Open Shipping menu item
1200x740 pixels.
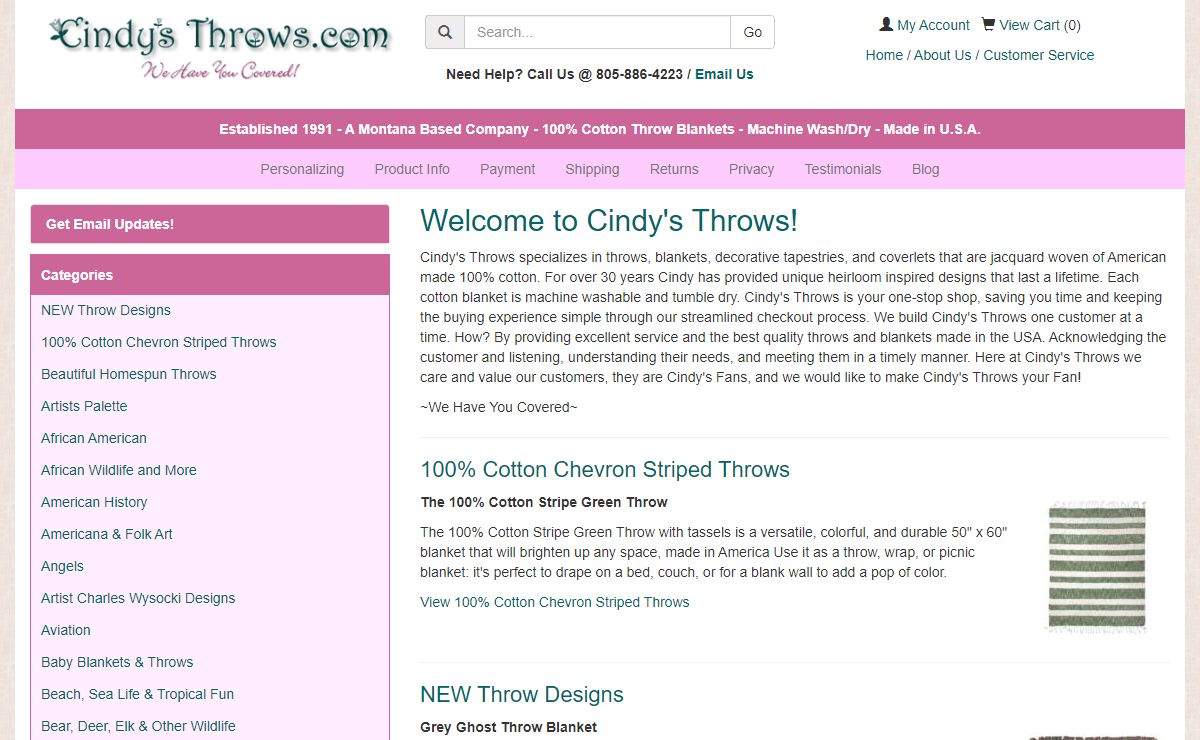point(592,169)
